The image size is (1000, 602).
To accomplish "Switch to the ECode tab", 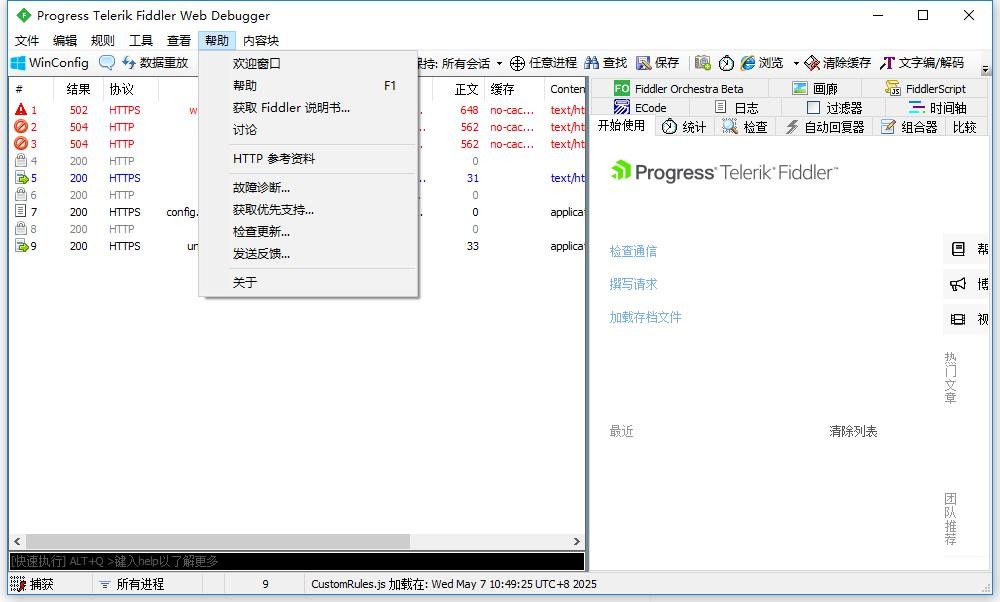I will (640, 108).
